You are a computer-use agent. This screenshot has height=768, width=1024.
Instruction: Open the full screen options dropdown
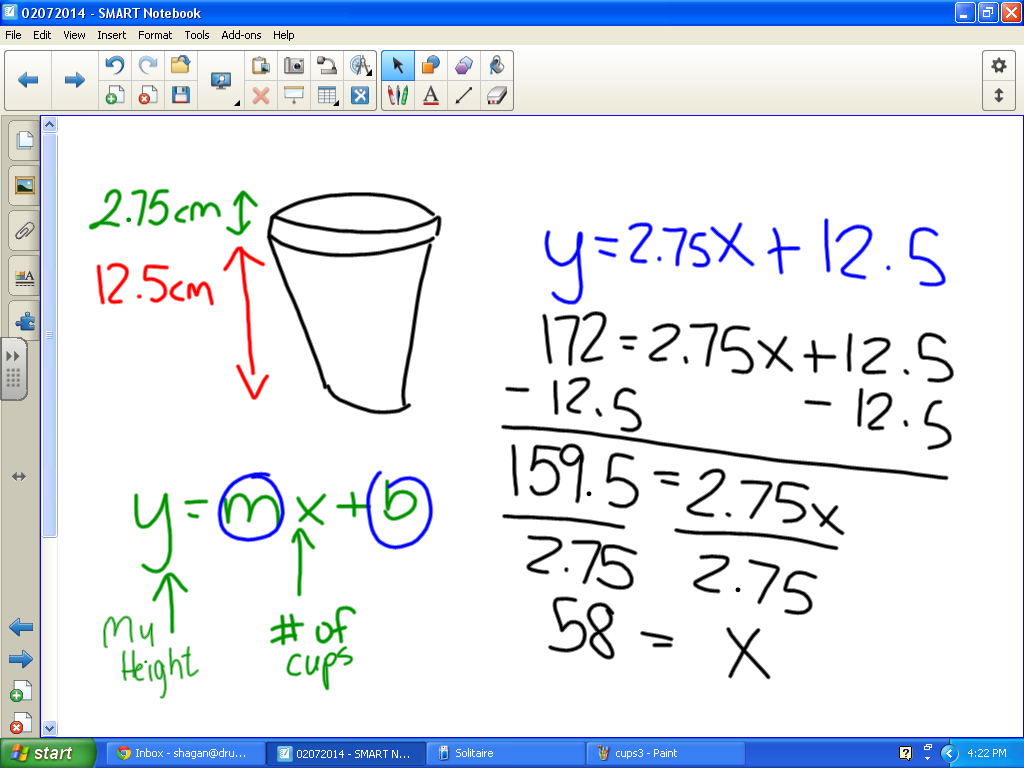point(237,102)
